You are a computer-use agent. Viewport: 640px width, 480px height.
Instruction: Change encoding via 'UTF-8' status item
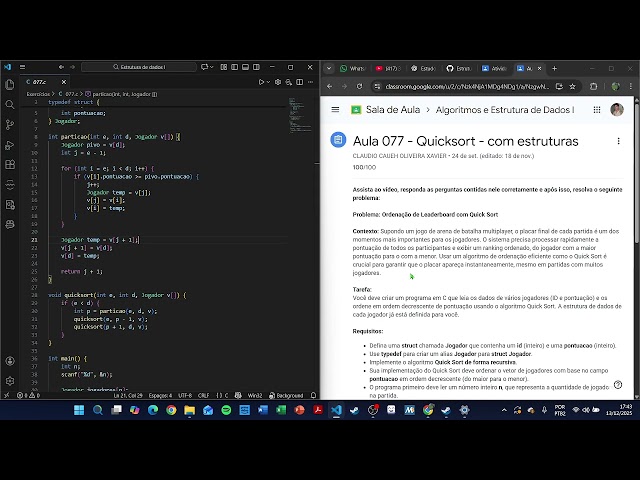[185, 395]
